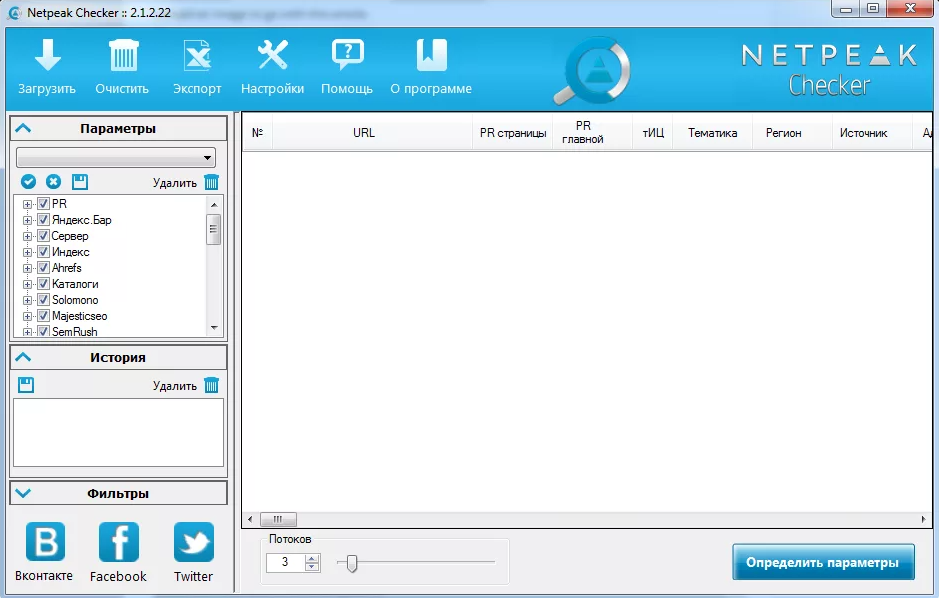Click trash icon next to Удалить in Параметры

pyautogui.click(x=211, y=182)
